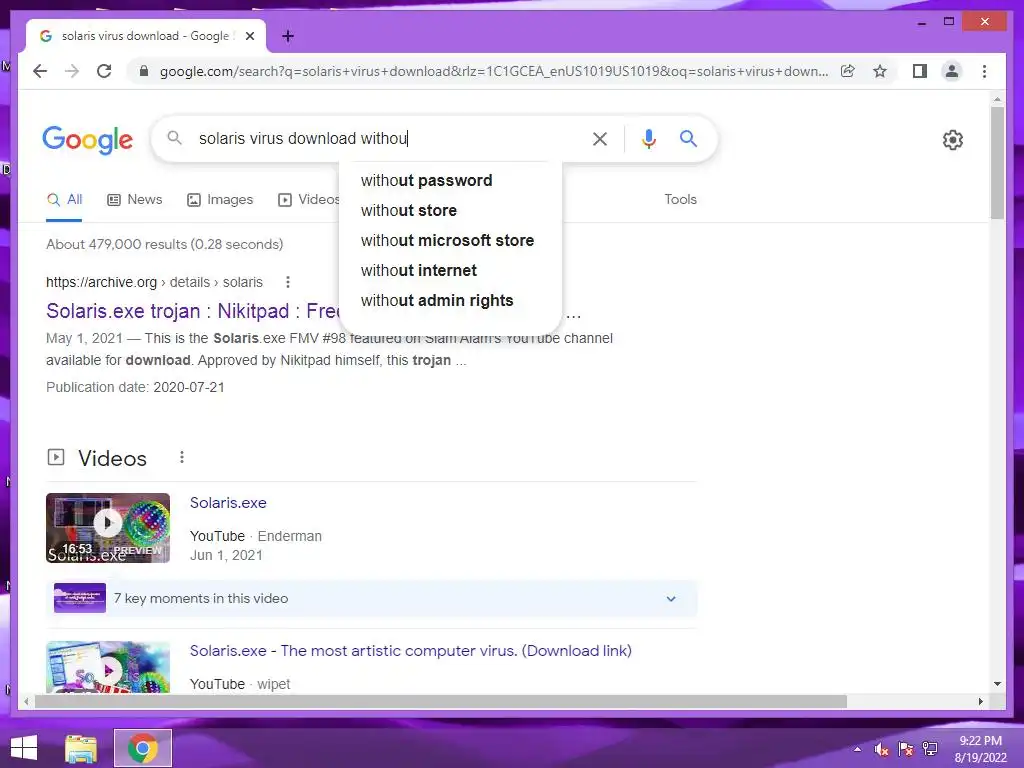
Task: Open 'The most artistic computer virus' video link
Action: [411, 651]
